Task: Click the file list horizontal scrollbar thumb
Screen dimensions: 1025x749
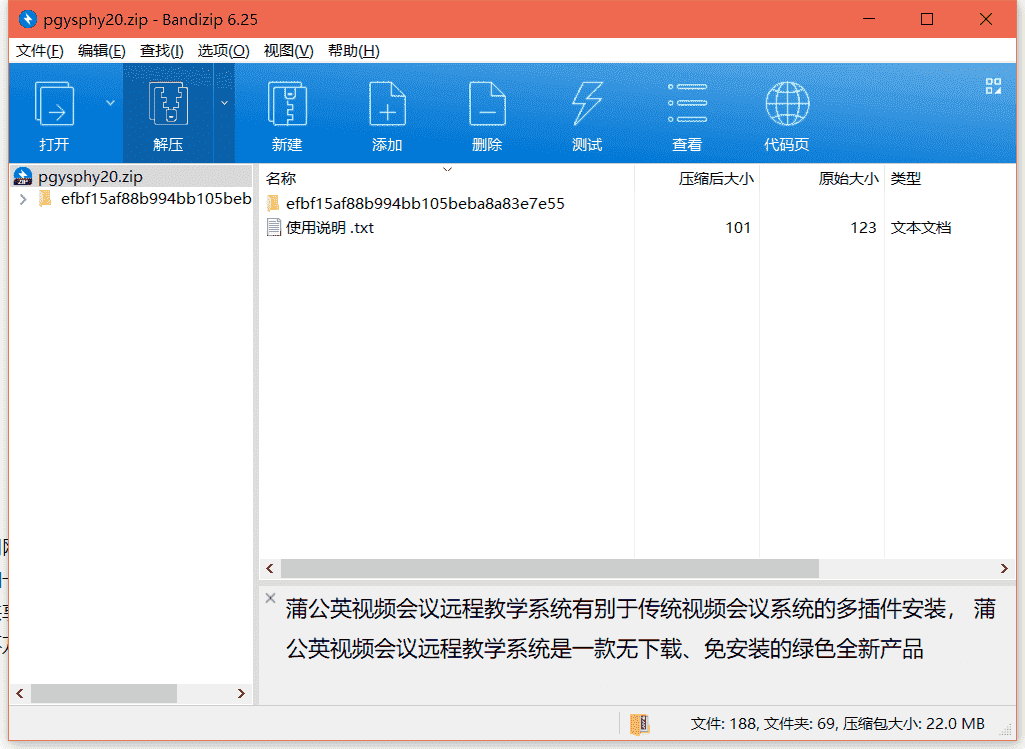Action: coord(550,569)
